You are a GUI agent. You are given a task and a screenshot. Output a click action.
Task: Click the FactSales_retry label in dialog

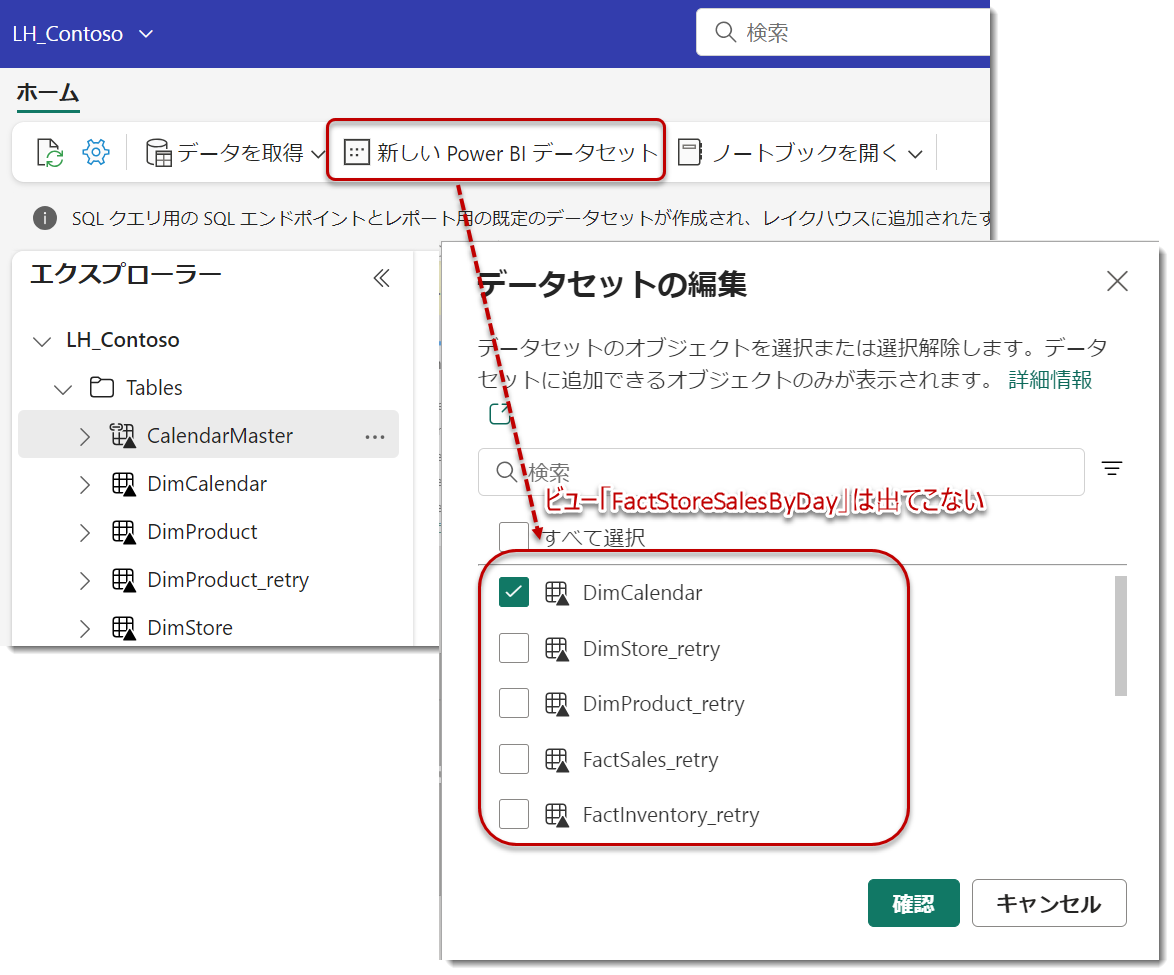[x=650, y=760]
